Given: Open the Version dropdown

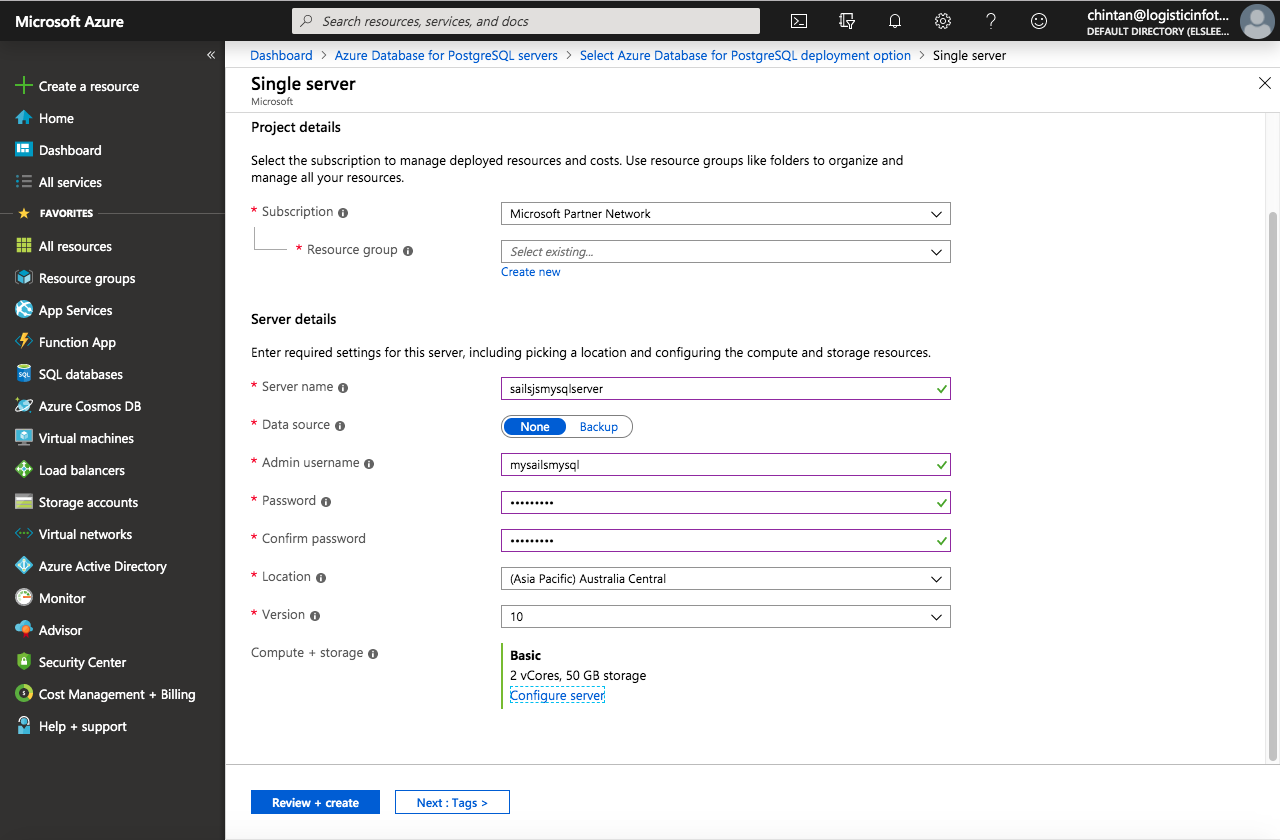Looking at the screenshot, I should pyautogui.click(x=725, y=616).
